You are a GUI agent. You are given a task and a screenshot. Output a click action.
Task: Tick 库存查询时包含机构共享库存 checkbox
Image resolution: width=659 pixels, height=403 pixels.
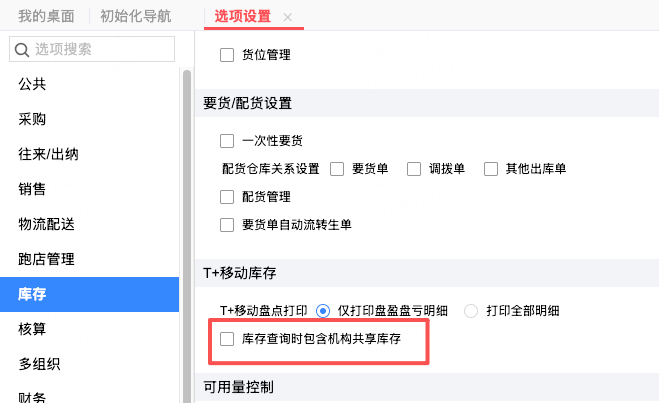click(x=227, y=340)
